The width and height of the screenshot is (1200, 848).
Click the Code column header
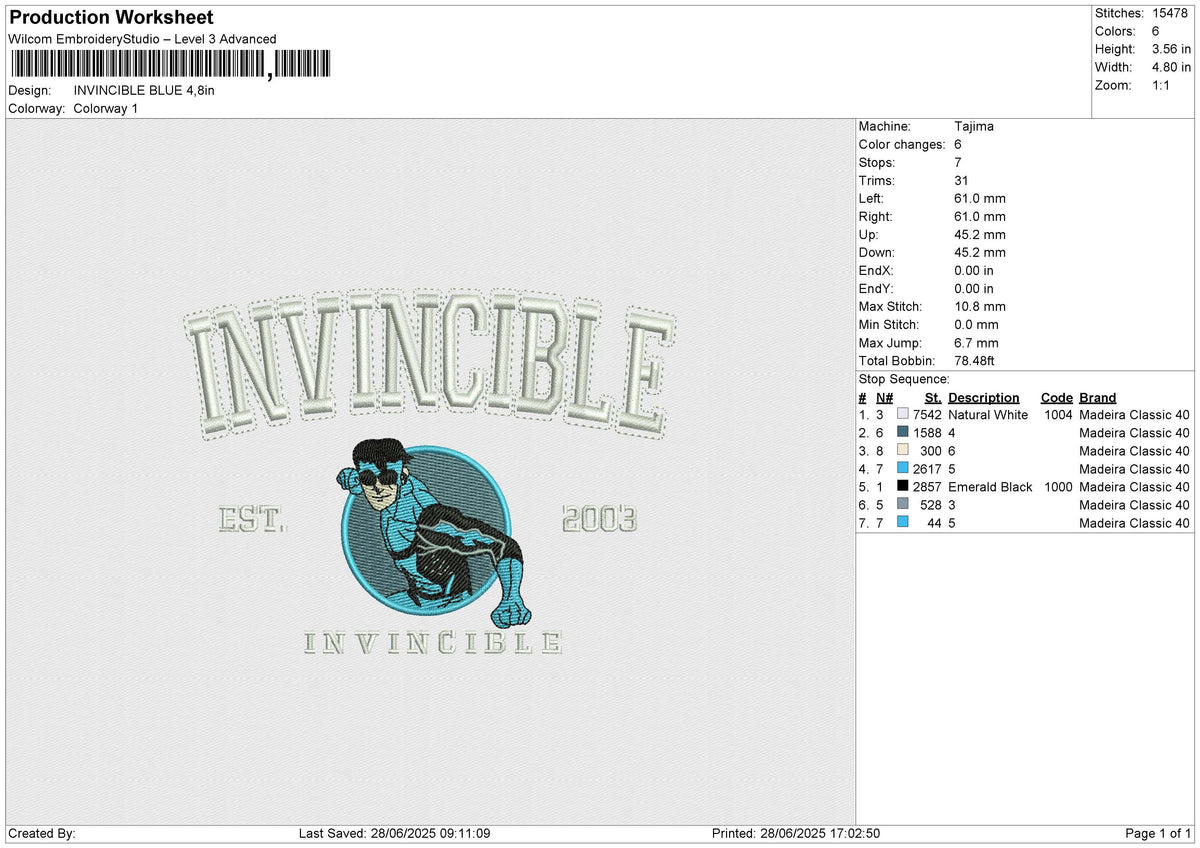click(x=1056, y=398)
